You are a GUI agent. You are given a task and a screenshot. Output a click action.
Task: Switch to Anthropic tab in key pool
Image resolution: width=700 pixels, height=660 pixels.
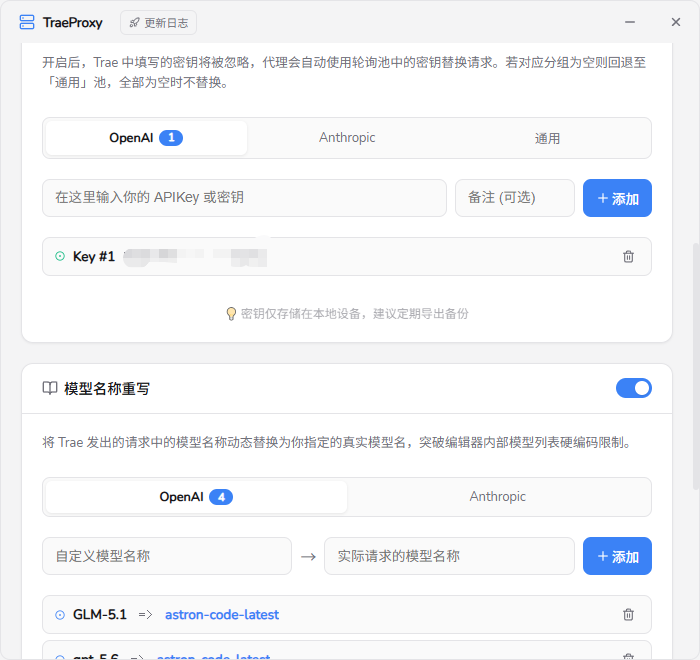coord(347,138)
